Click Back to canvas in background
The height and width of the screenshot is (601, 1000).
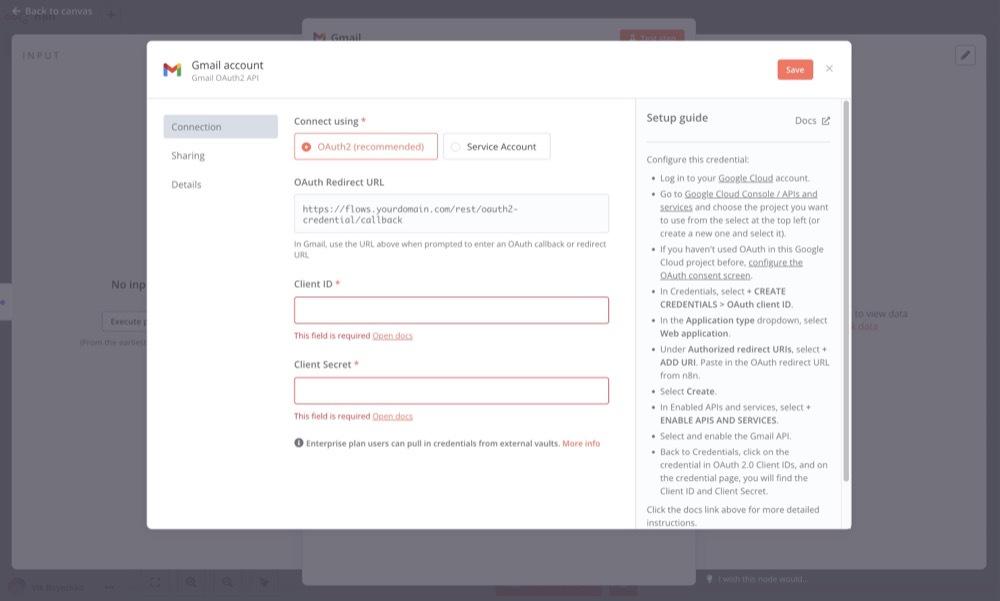(x=52, y=11)
